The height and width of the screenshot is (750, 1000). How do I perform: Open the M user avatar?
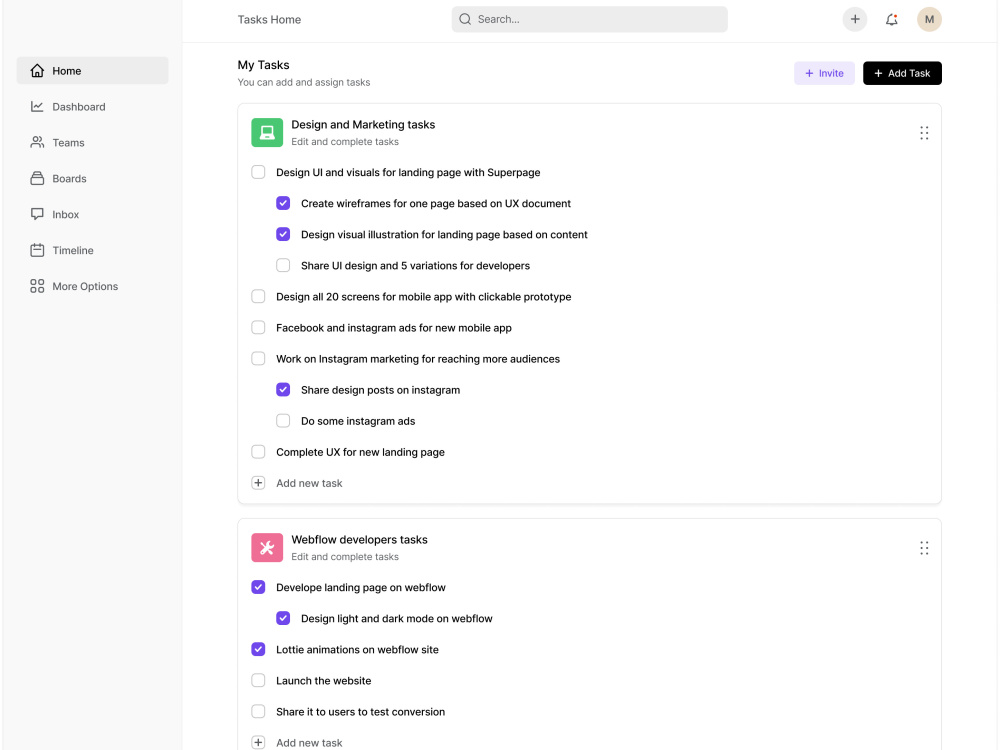point(929,19)
